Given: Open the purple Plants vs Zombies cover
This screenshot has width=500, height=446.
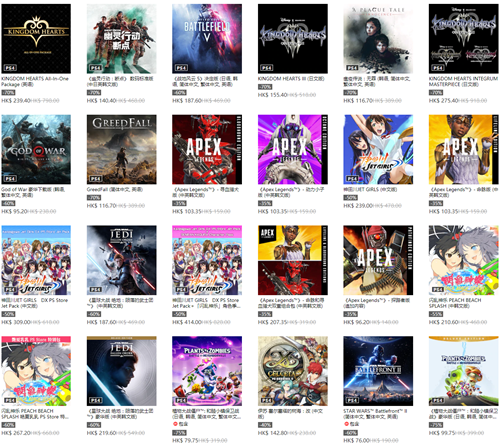Looking at the screenshot, I should coord(207,371).
